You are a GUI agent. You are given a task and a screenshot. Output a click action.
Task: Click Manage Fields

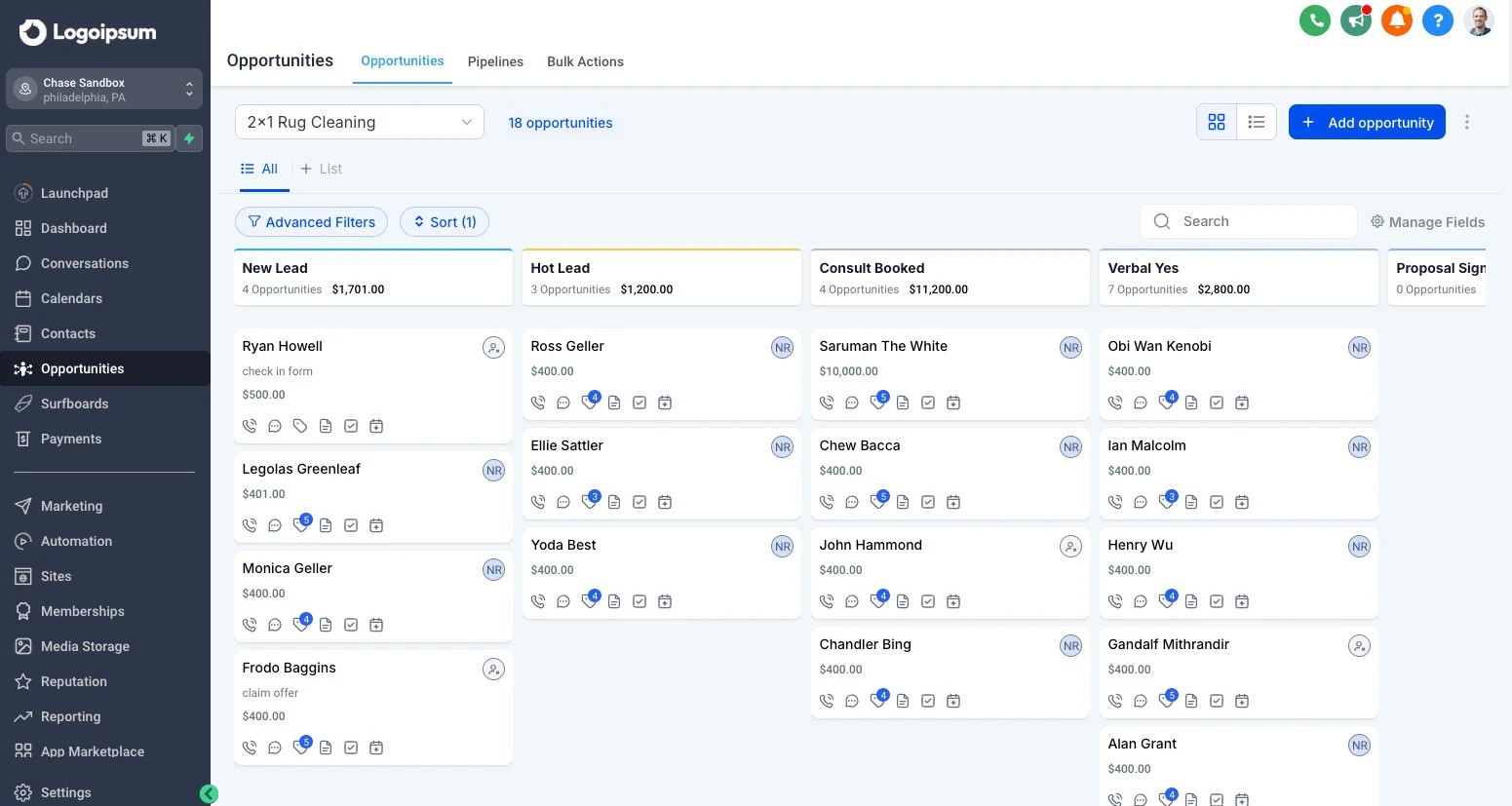click(1427, 222)
